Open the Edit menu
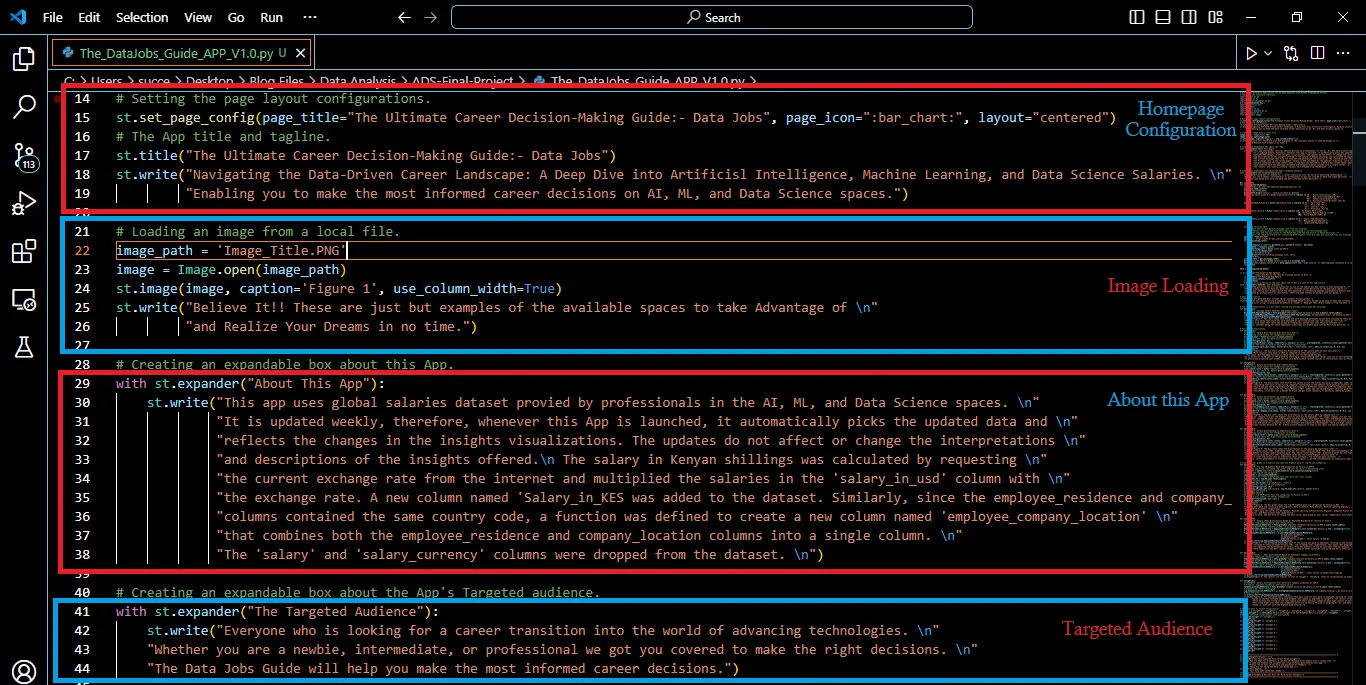This screenshot has height=685, width=1366. (89, 17)
